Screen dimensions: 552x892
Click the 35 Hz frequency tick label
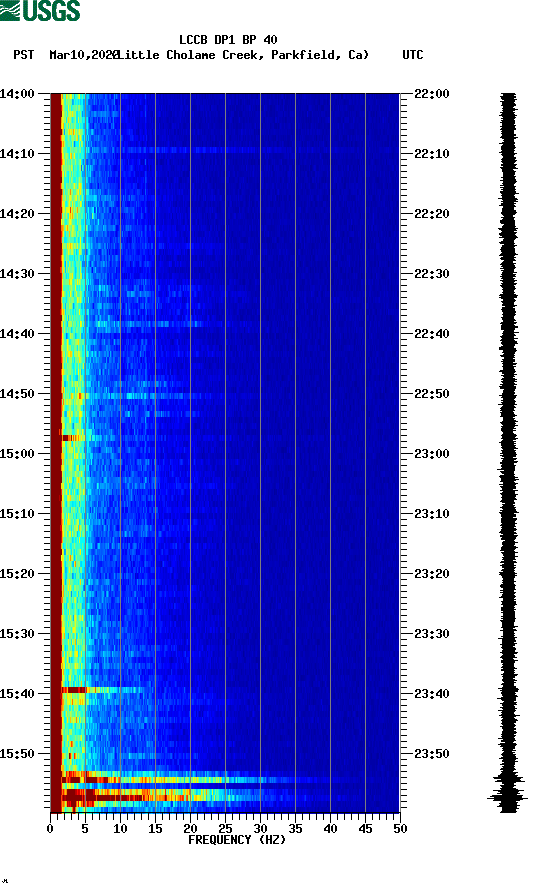pyautogui.click(x=295, y=829)
